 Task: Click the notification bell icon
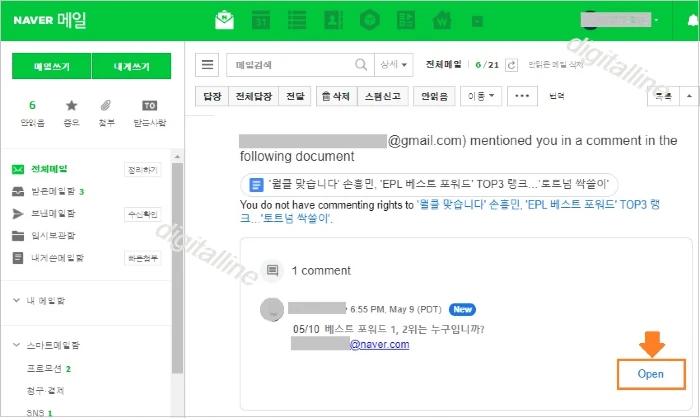[x=692, y=20]
